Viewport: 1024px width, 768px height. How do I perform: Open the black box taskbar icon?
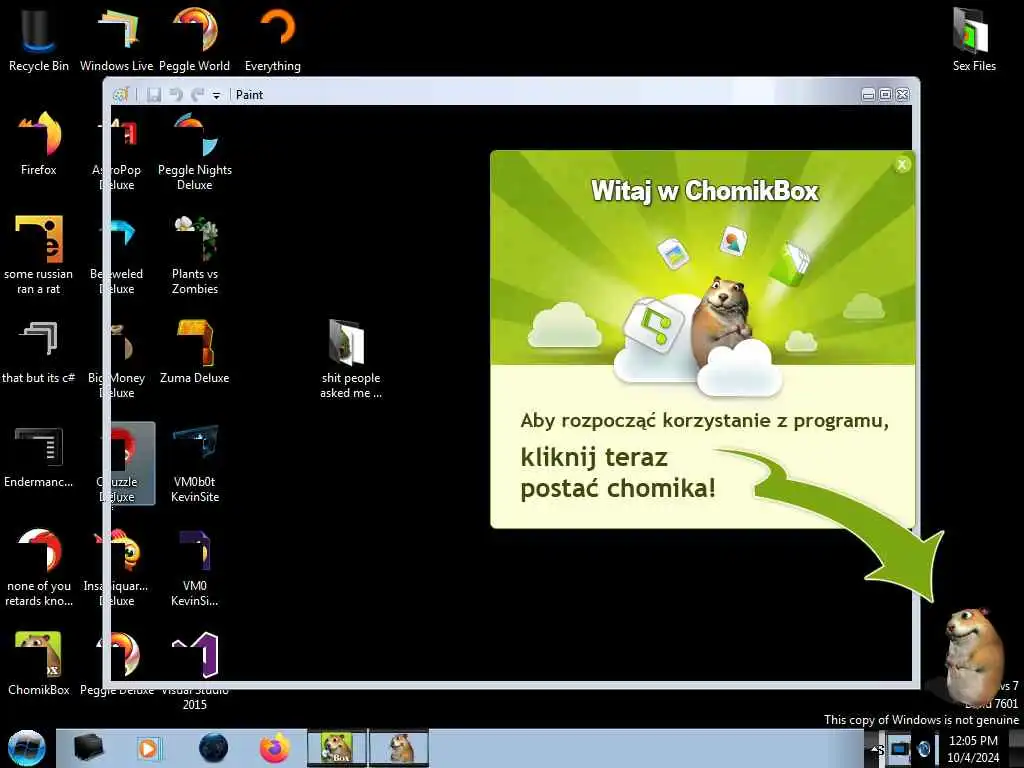coord(89,748)
